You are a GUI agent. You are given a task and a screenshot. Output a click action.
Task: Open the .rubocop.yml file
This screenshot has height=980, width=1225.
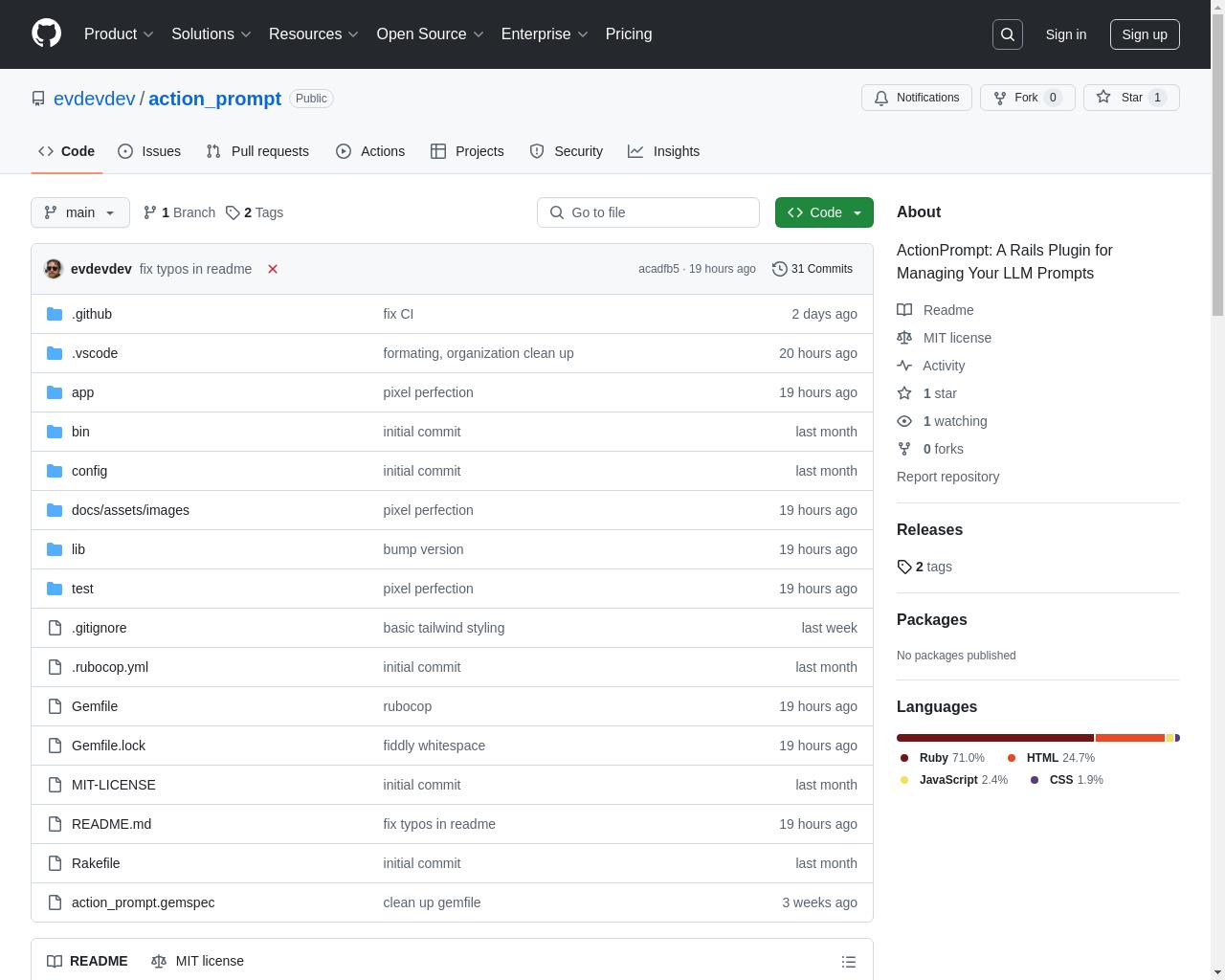(110, 667)
